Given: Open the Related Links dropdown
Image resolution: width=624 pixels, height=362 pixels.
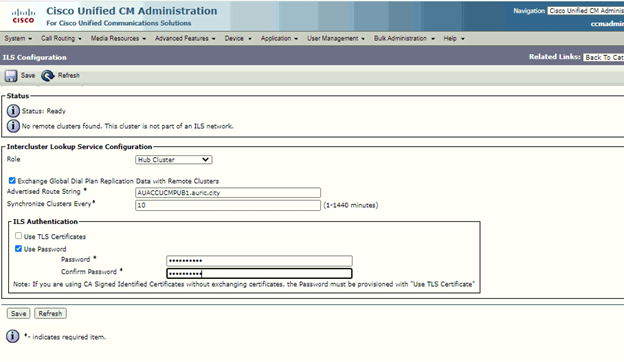Looking at the screenshot, I should click(x=604, y=57).
